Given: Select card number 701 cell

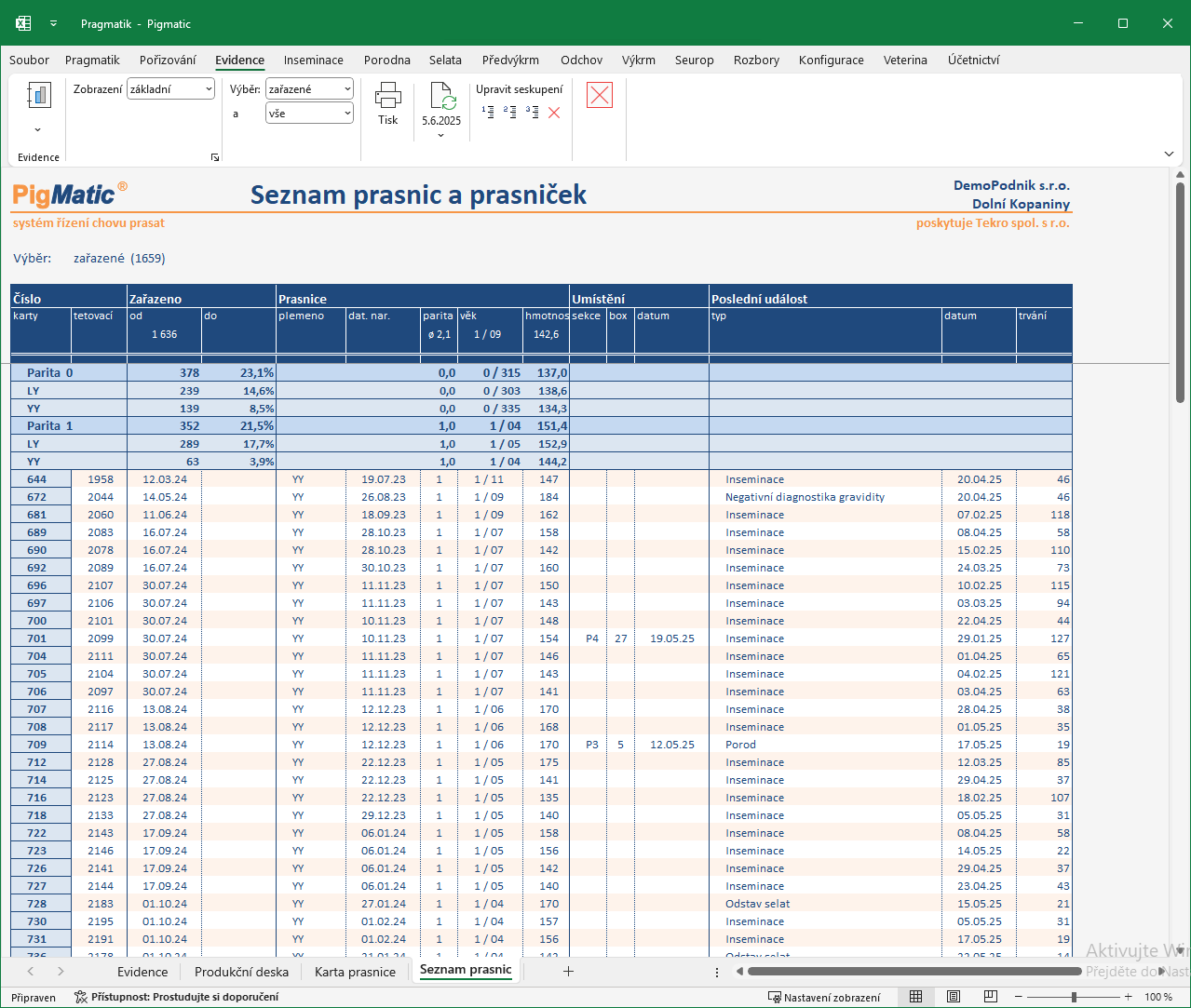Looking at the screenshot, I should click(41, 638).
